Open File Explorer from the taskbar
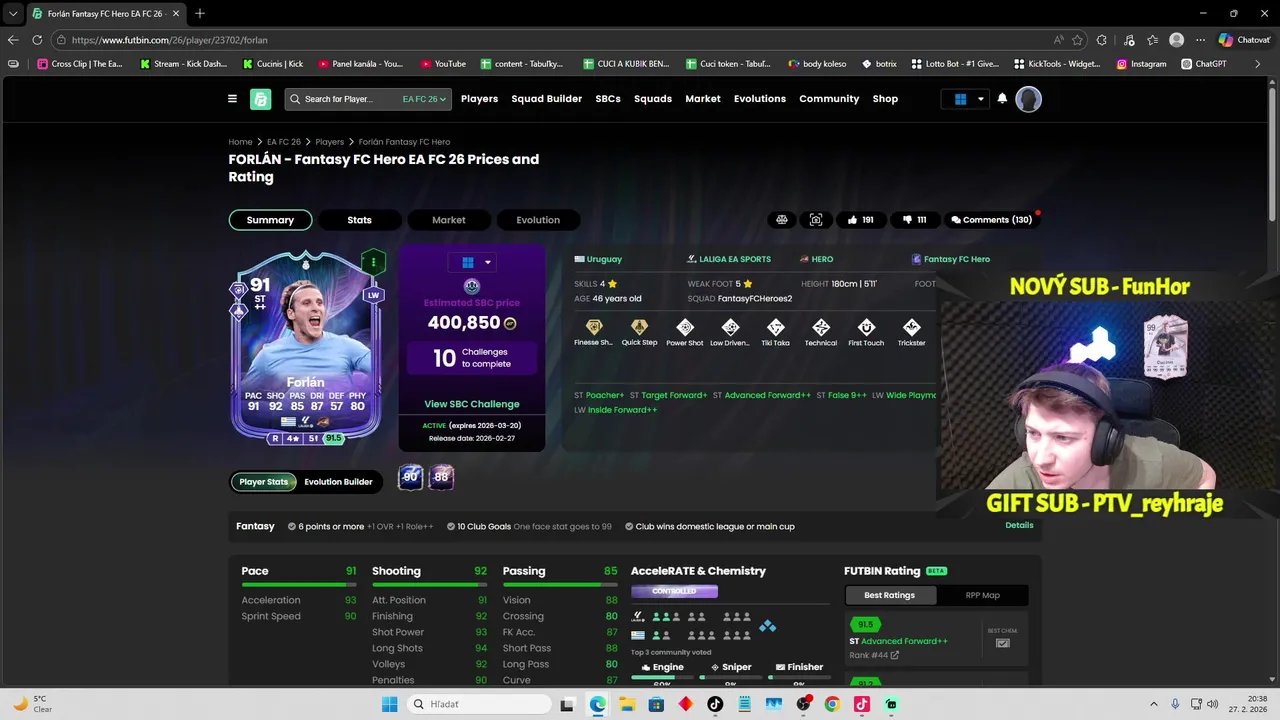1280x720 pixels. coord(627,704)
